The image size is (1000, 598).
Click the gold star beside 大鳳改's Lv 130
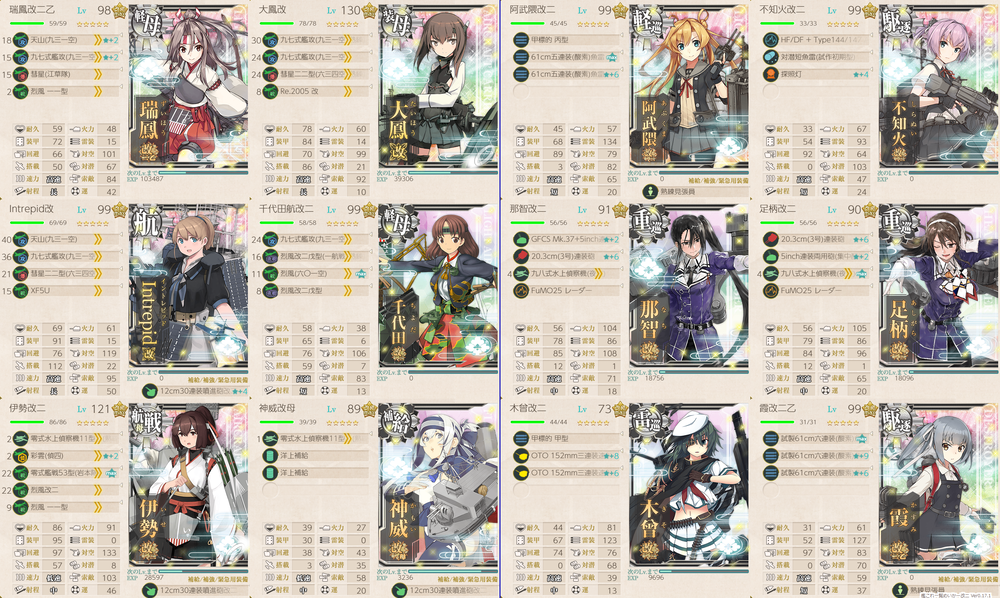[x=369, y=11]
